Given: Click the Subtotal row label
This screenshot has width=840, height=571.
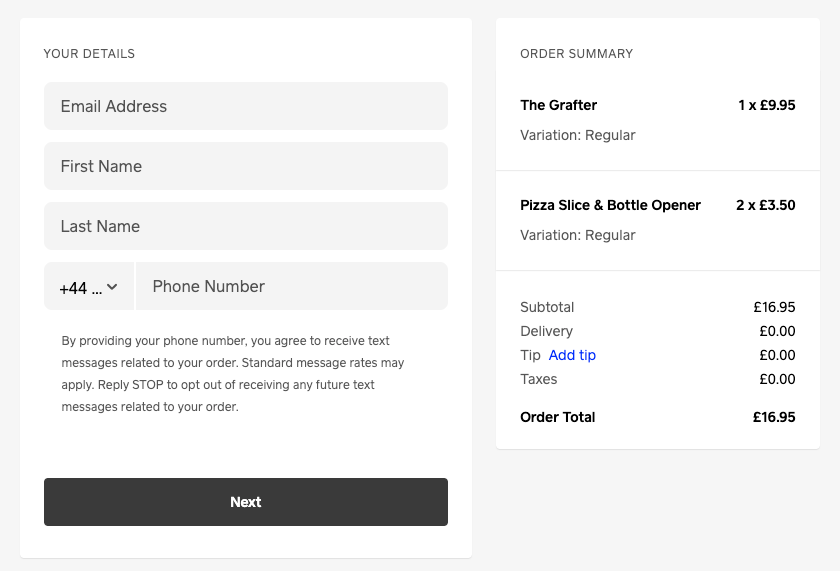Looking at the screenshot, I should pos(547,307).
